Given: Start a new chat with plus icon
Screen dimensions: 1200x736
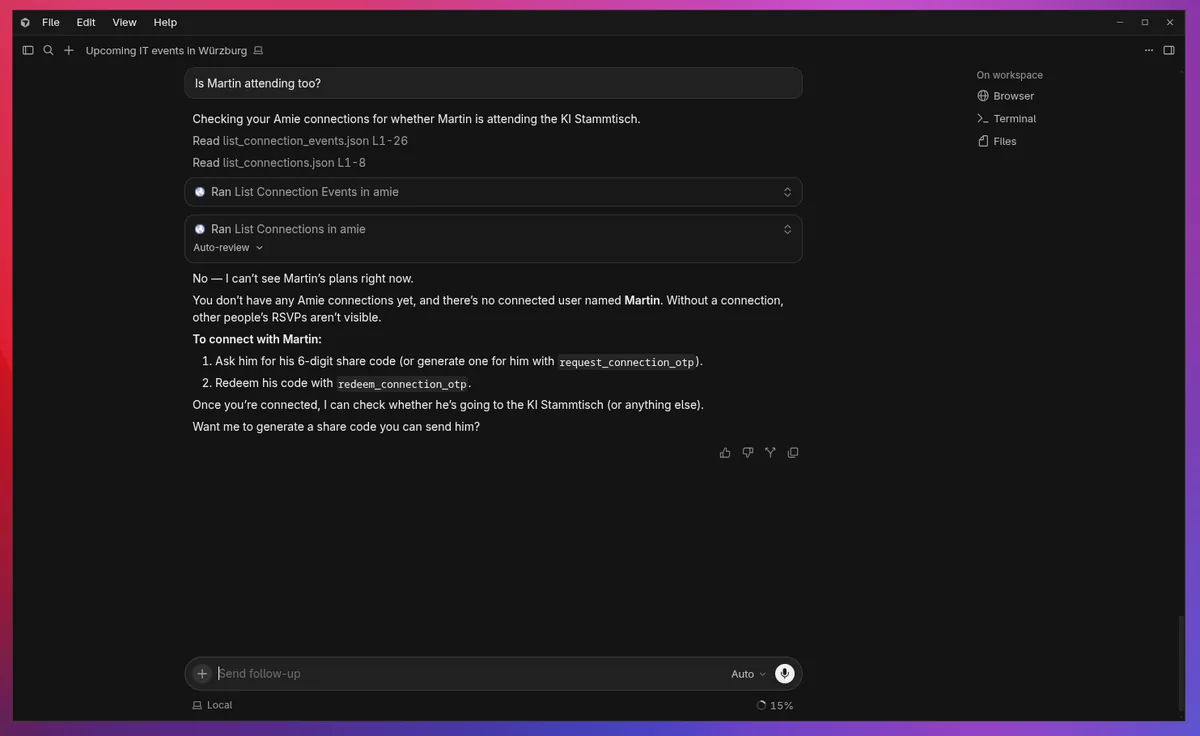Looking at the screenshot, I should (x=69, y=50).
